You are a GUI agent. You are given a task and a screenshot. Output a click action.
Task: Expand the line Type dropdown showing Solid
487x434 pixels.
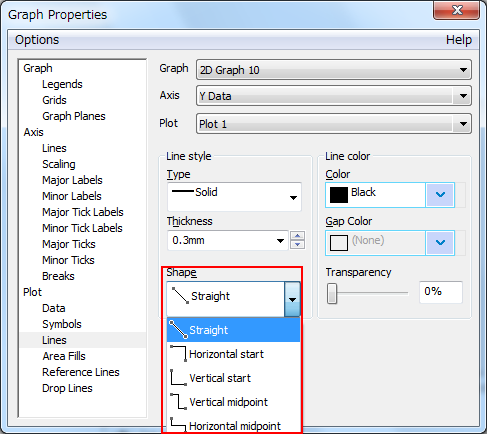pos(234,197)
